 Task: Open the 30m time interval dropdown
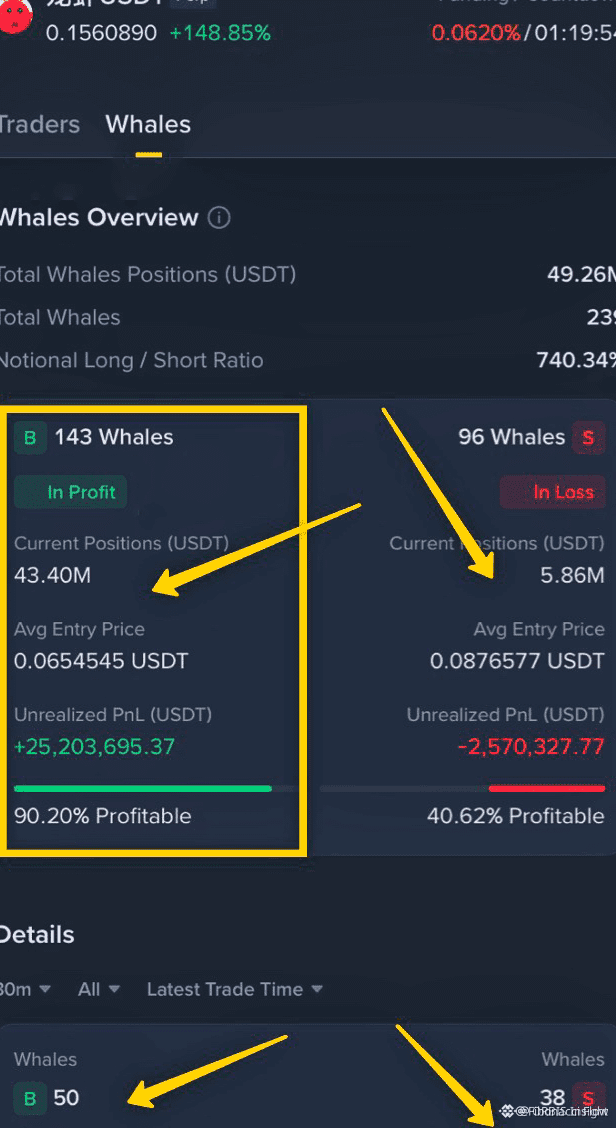click(25, 989)
